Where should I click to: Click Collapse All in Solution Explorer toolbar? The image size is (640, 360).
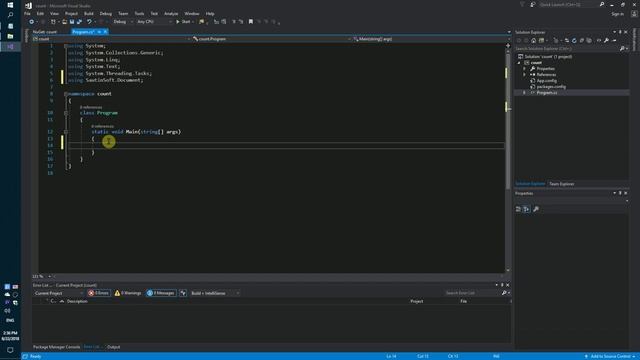[x=582, y=40]
